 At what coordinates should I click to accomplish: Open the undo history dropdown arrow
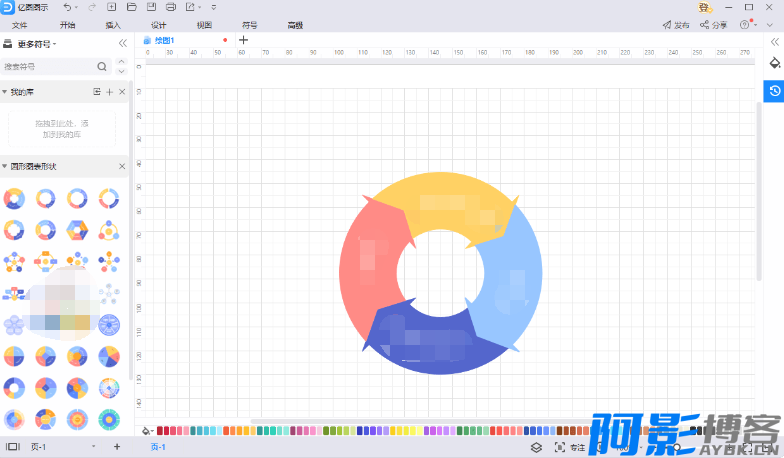[76, 8]
